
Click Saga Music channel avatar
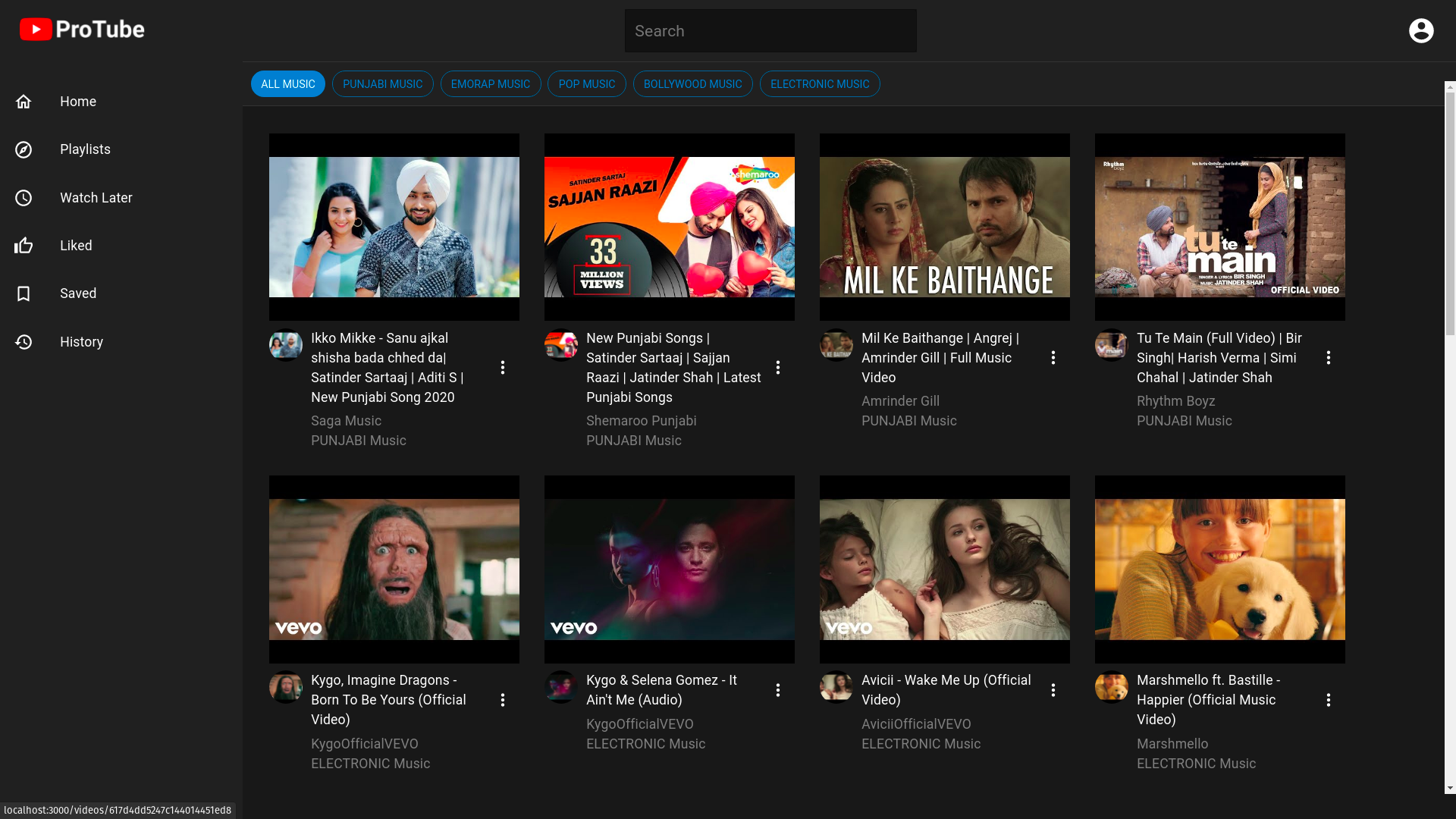point(286,345)
